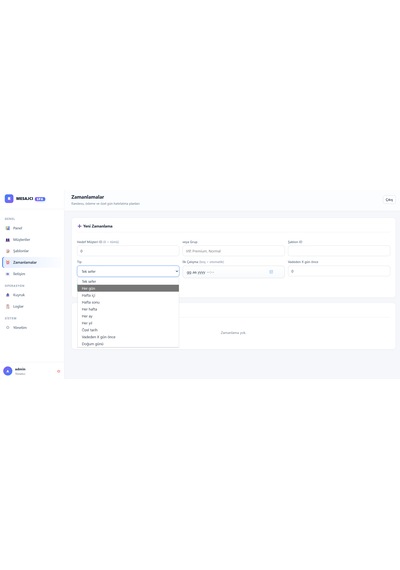Click the Yeni Zamanlama card title
Viewport: 400px width, 570px height.
coord(98,226)
